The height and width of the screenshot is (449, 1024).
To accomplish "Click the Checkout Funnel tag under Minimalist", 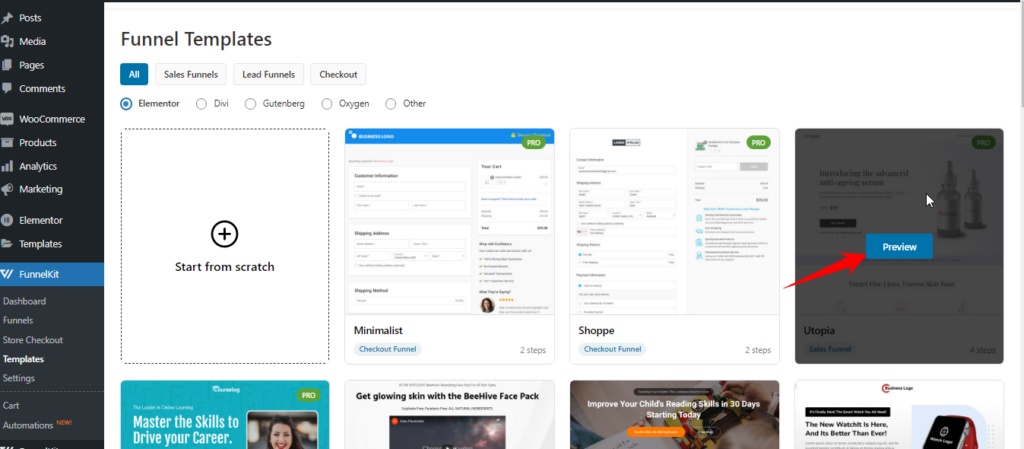I will pyautogui.click(x=387, y=349).
